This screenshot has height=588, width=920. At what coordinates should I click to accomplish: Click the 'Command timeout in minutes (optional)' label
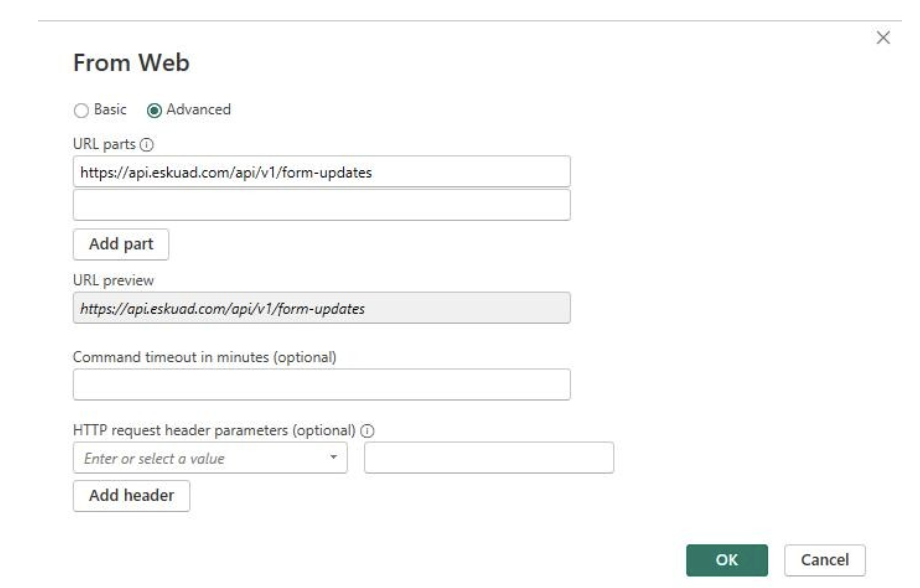pos(205,357)
